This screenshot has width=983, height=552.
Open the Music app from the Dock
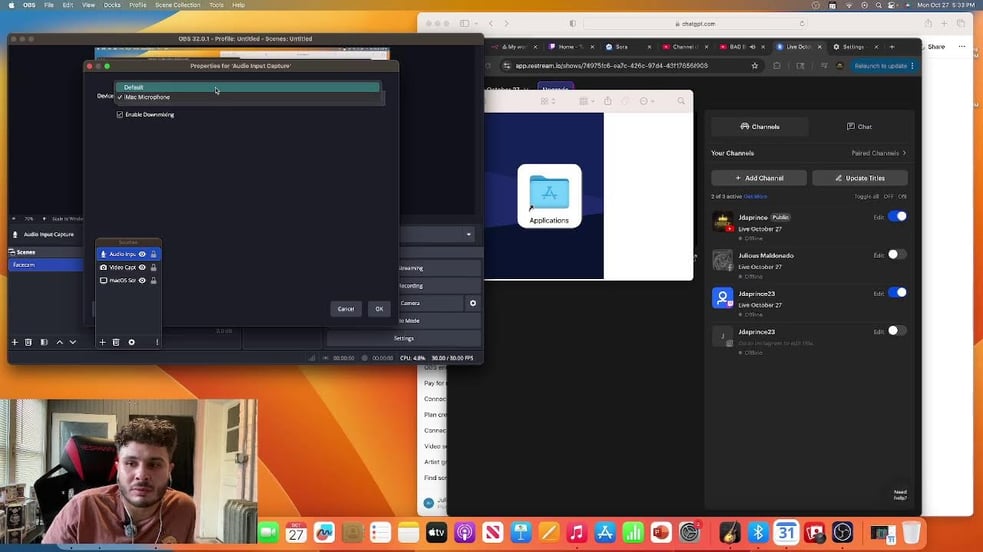(x=576, y=533)
